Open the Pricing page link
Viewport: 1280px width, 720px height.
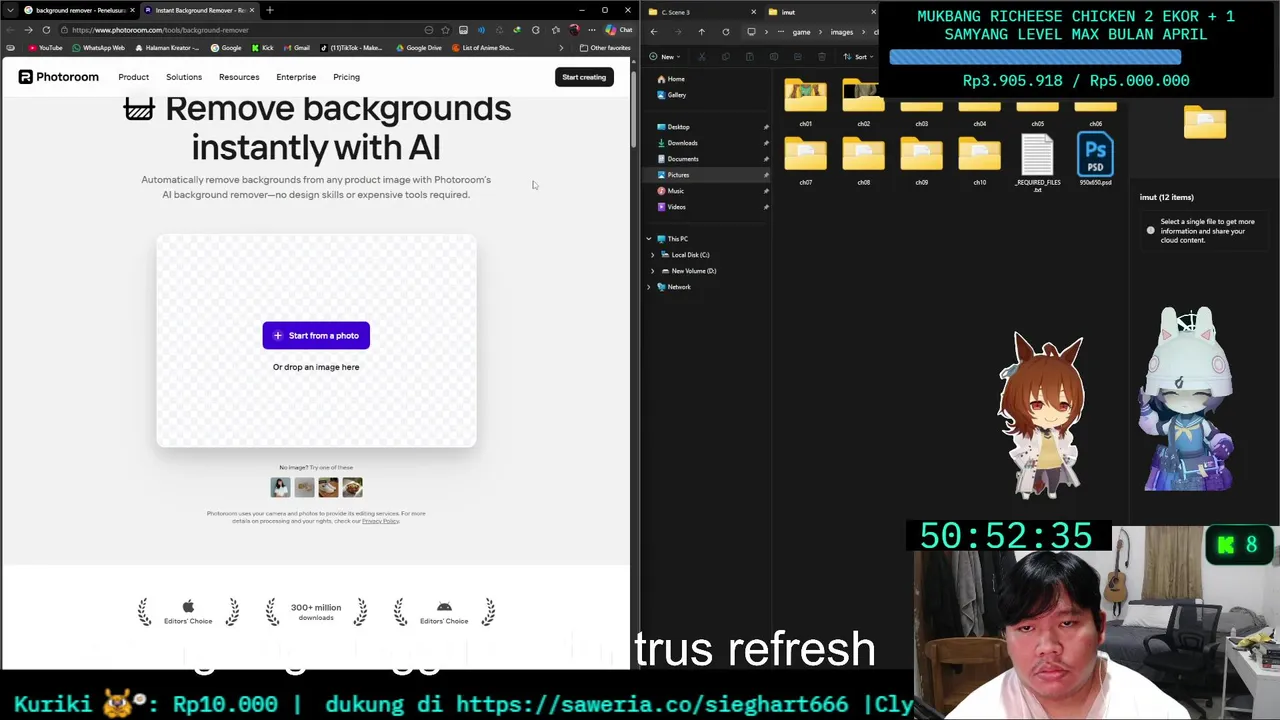[x=346, y=77]
